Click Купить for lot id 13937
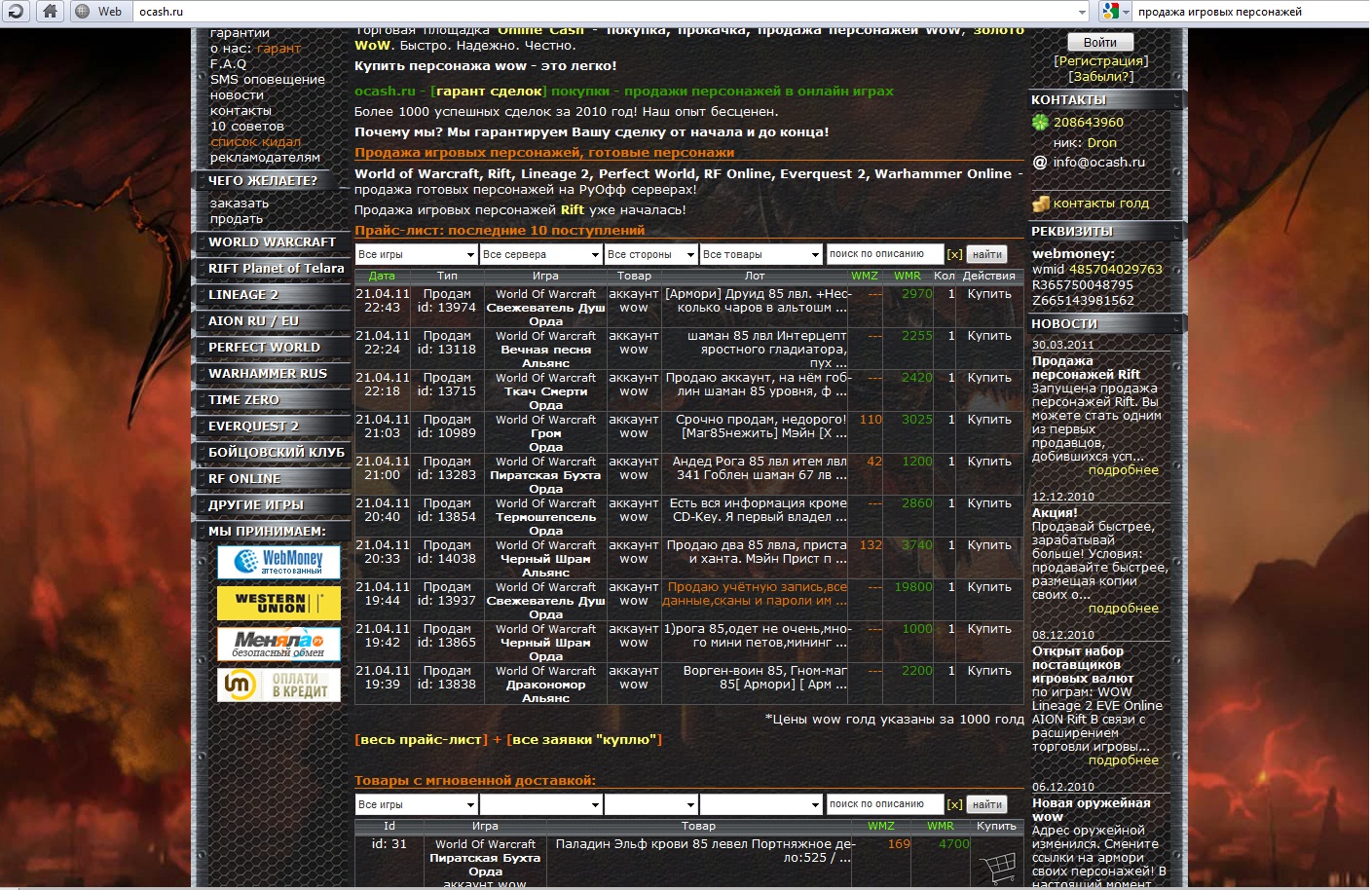Viewport: 1372px width, 890px height. click(989, 587)
